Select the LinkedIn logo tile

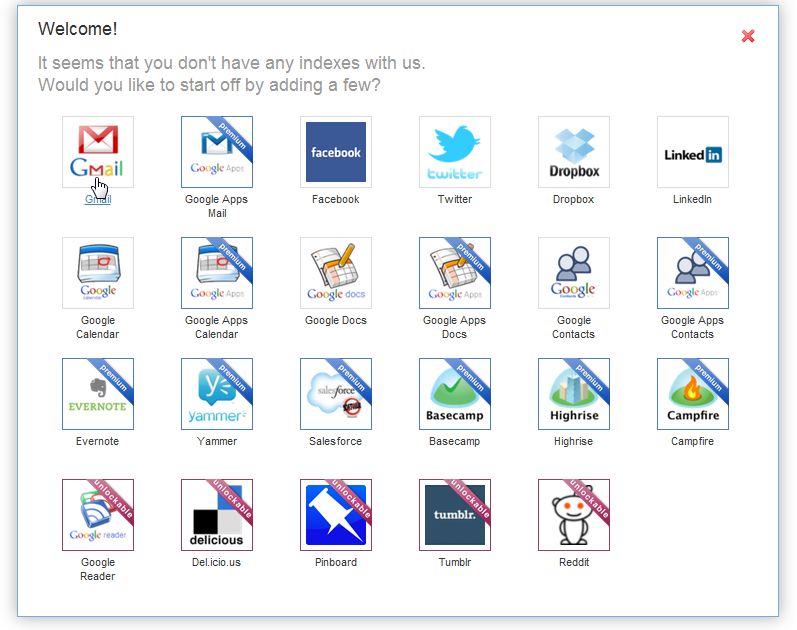point(693,152)
